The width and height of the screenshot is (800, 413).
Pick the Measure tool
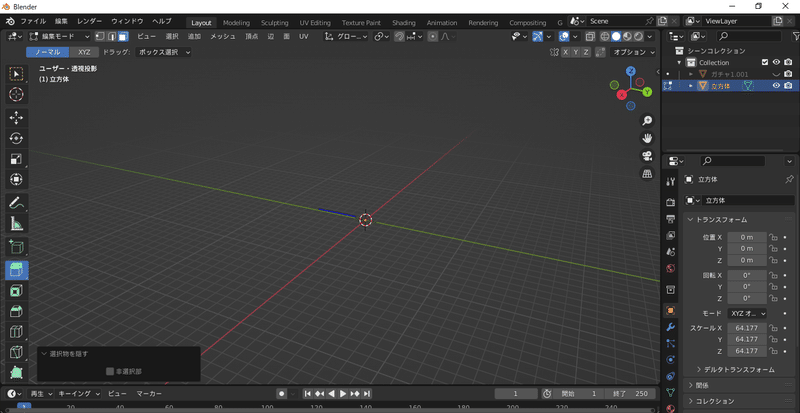click(16, 223)
